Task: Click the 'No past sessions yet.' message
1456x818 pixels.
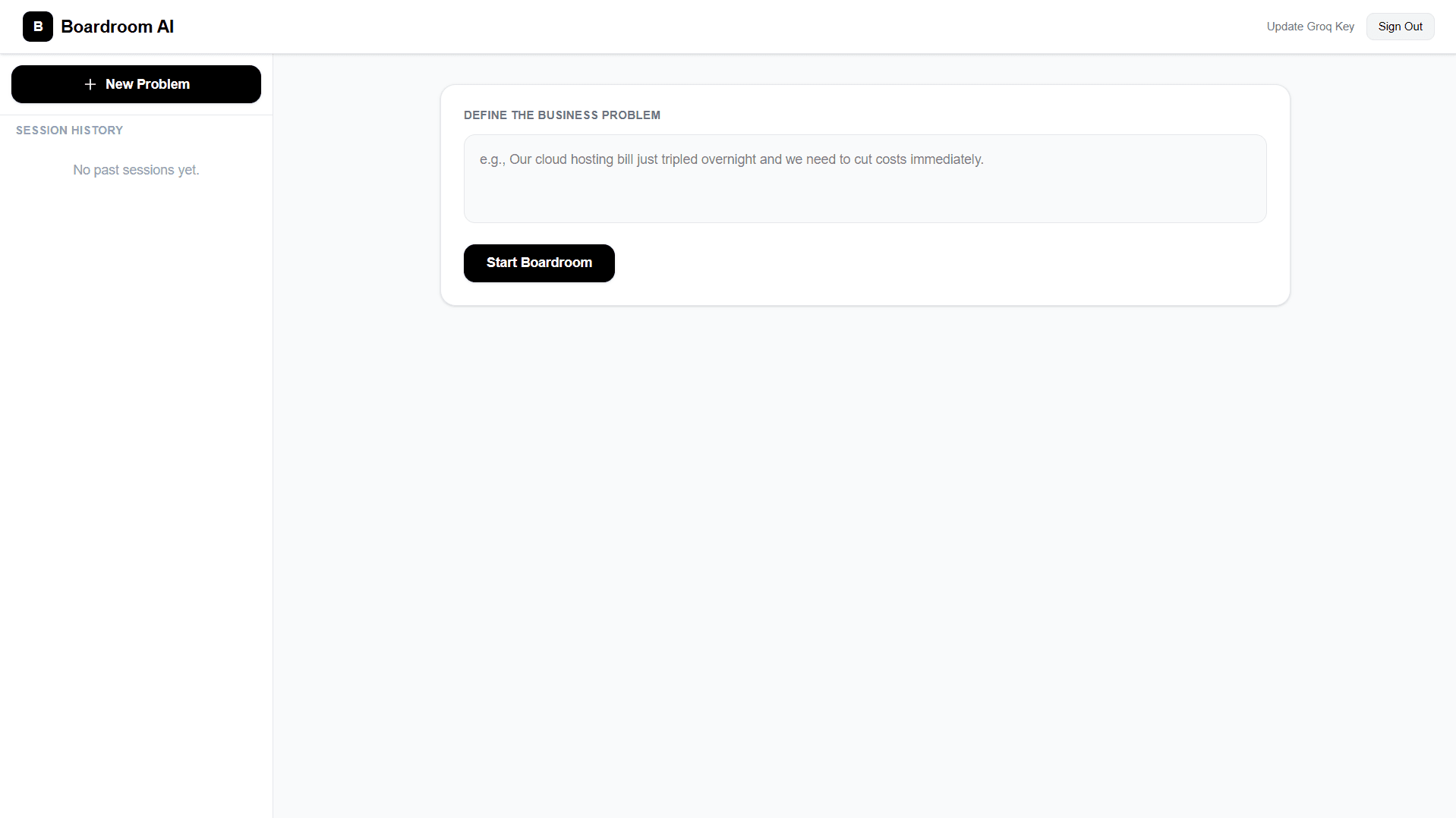Action: 137,170
